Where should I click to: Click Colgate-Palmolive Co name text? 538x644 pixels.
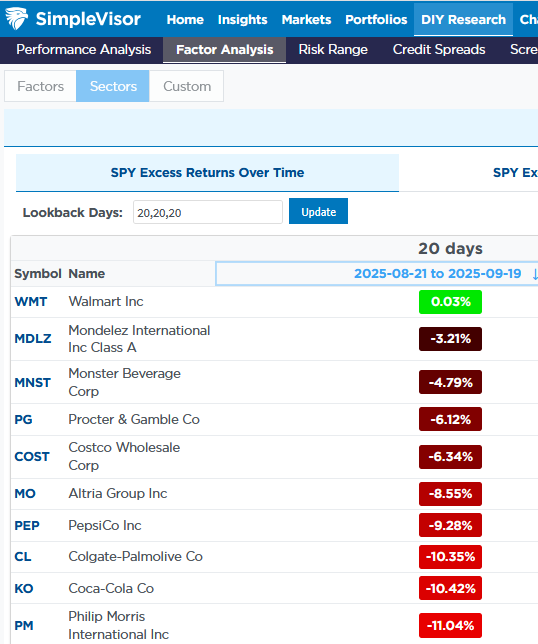[136, 557]
